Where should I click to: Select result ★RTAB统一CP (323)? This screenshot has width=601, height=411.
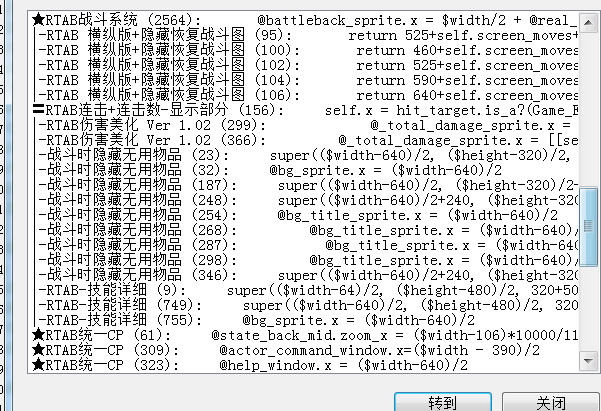304,365
